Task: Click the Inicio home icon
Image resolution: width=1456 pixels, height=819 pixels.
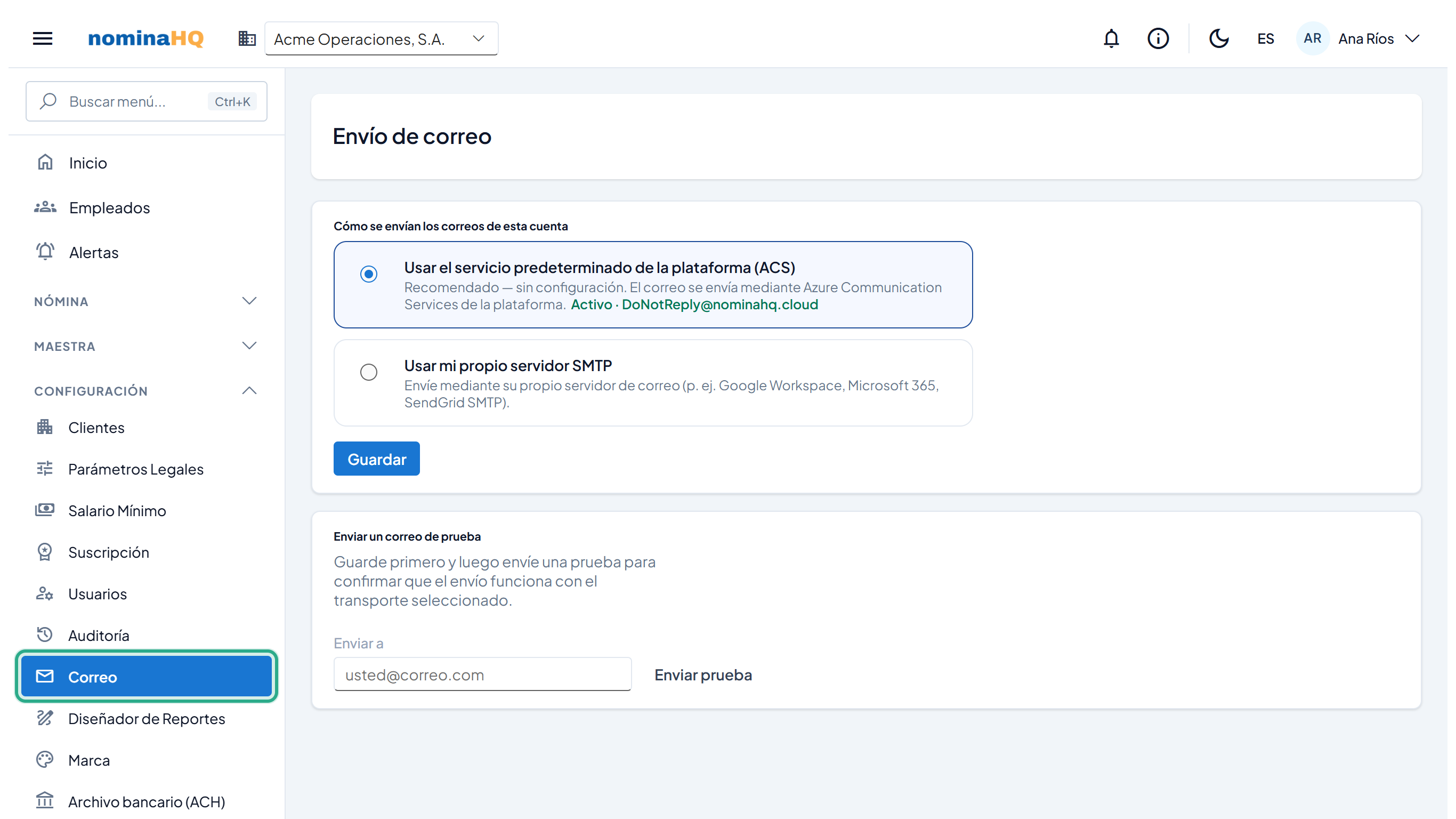Action: click(45, 162)
